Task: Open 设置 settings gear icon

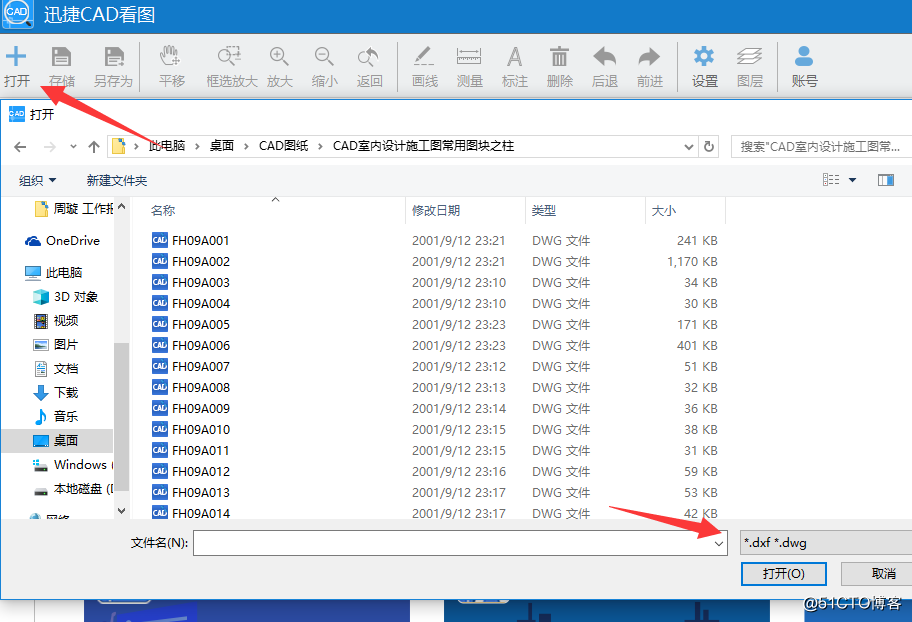Action: pyautogui.click(x=704, y=56)
